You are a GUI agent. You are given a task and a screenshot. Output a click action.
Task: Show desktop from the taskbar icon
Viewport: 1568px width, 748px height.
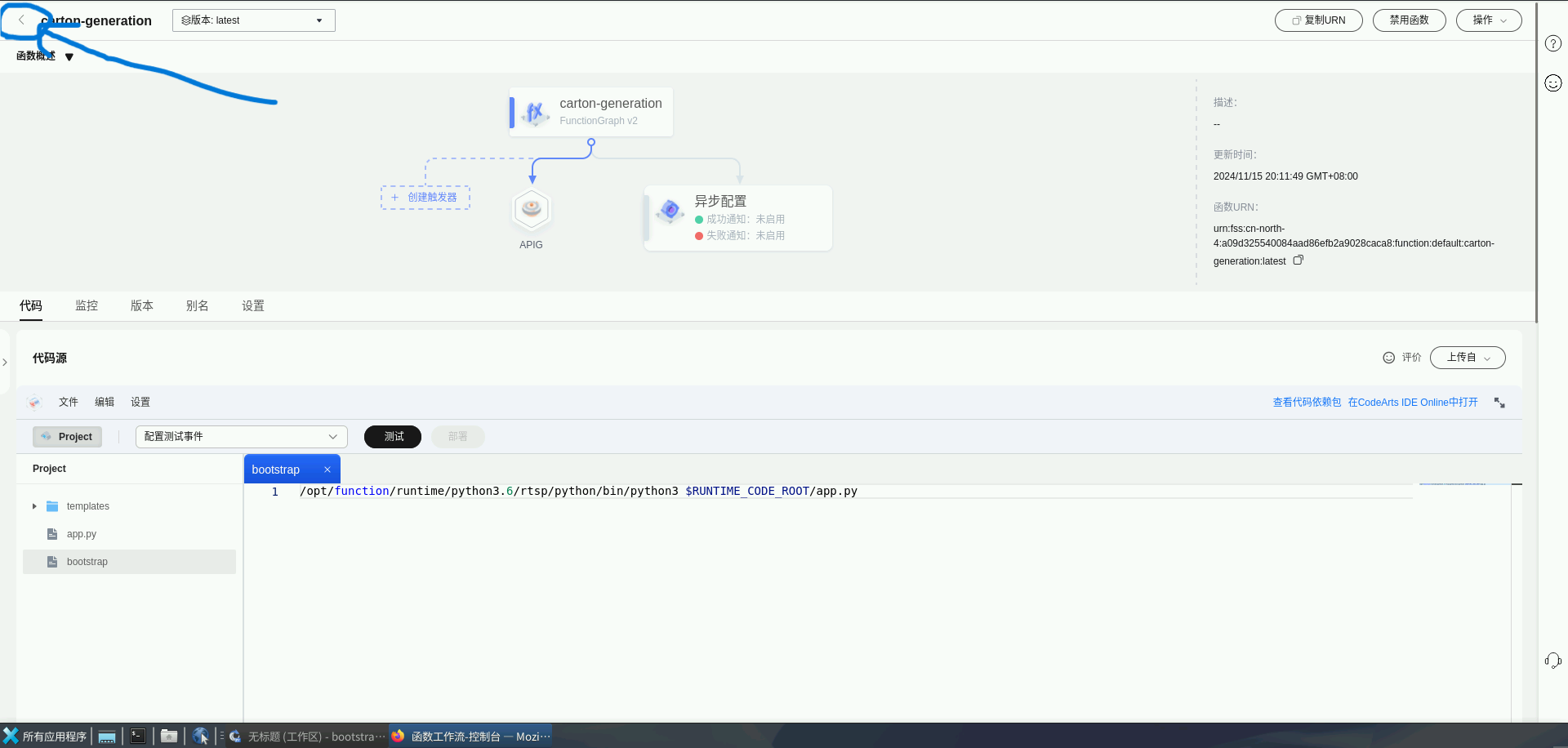point(107,737)
